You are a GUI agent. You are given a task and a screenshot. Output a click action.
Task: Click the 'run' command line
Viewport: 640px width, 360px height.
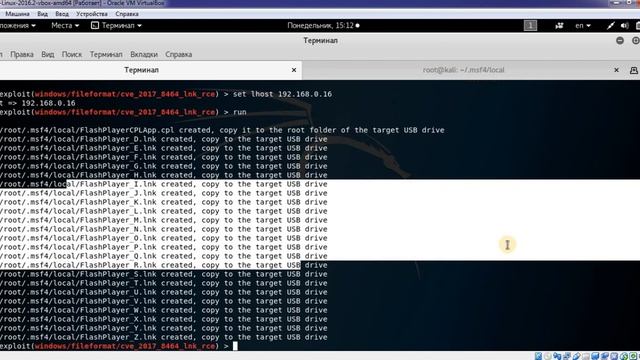point(123,112)
